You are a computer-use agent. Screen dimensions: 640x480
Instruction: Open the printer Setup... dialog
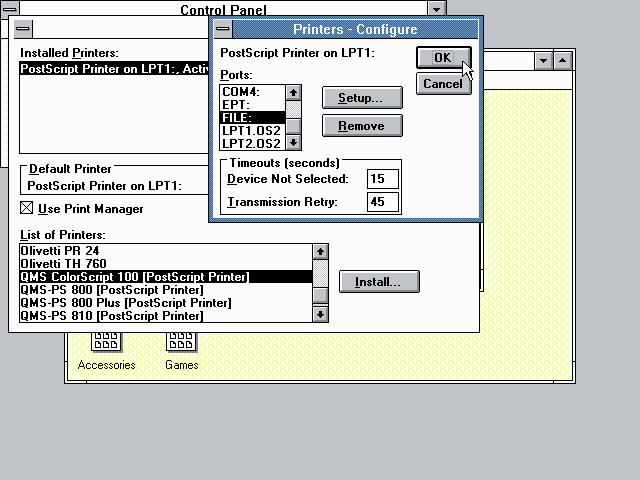362,98
